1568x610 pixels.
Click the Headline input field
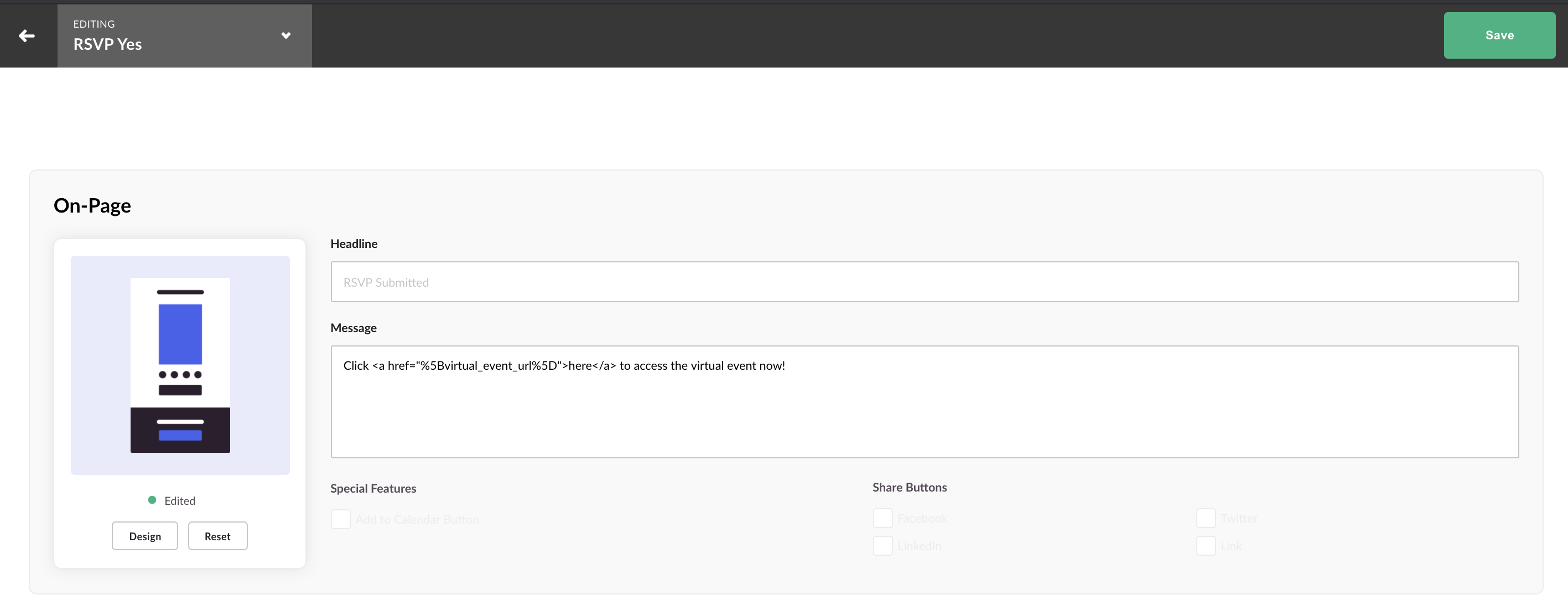[x=924, y=282]
